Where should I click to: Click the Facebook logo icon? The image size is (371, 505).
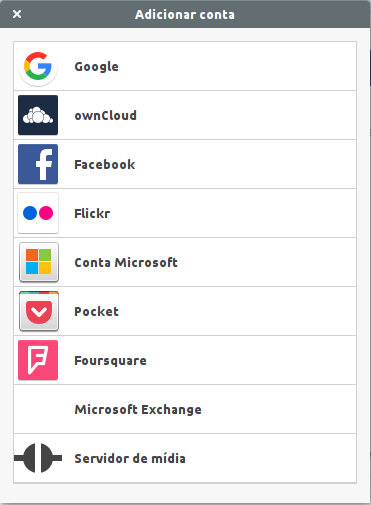point(38,164)
